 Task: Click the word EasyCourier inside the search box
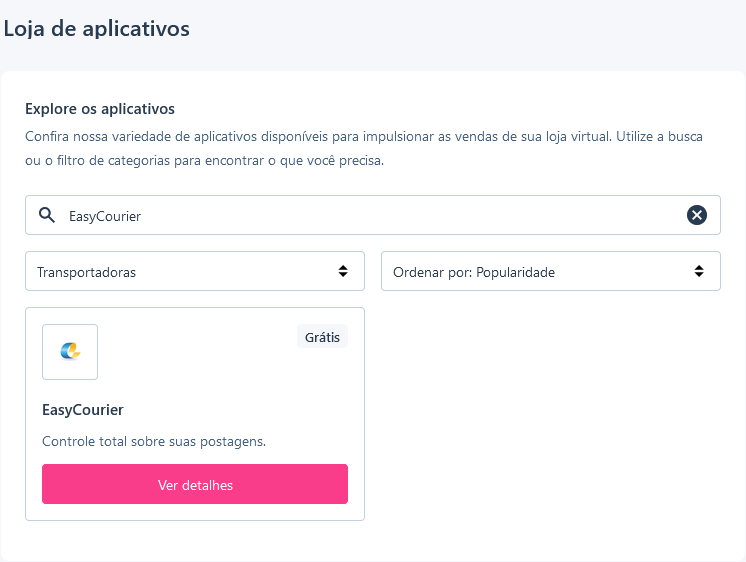point(105,217)
